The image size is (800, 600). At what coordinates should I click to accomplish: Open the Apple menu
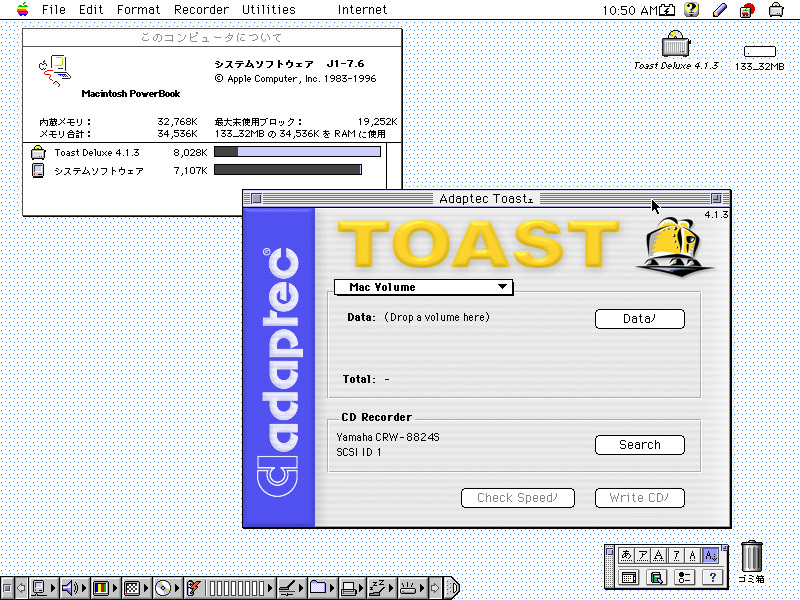coord(22,9)
